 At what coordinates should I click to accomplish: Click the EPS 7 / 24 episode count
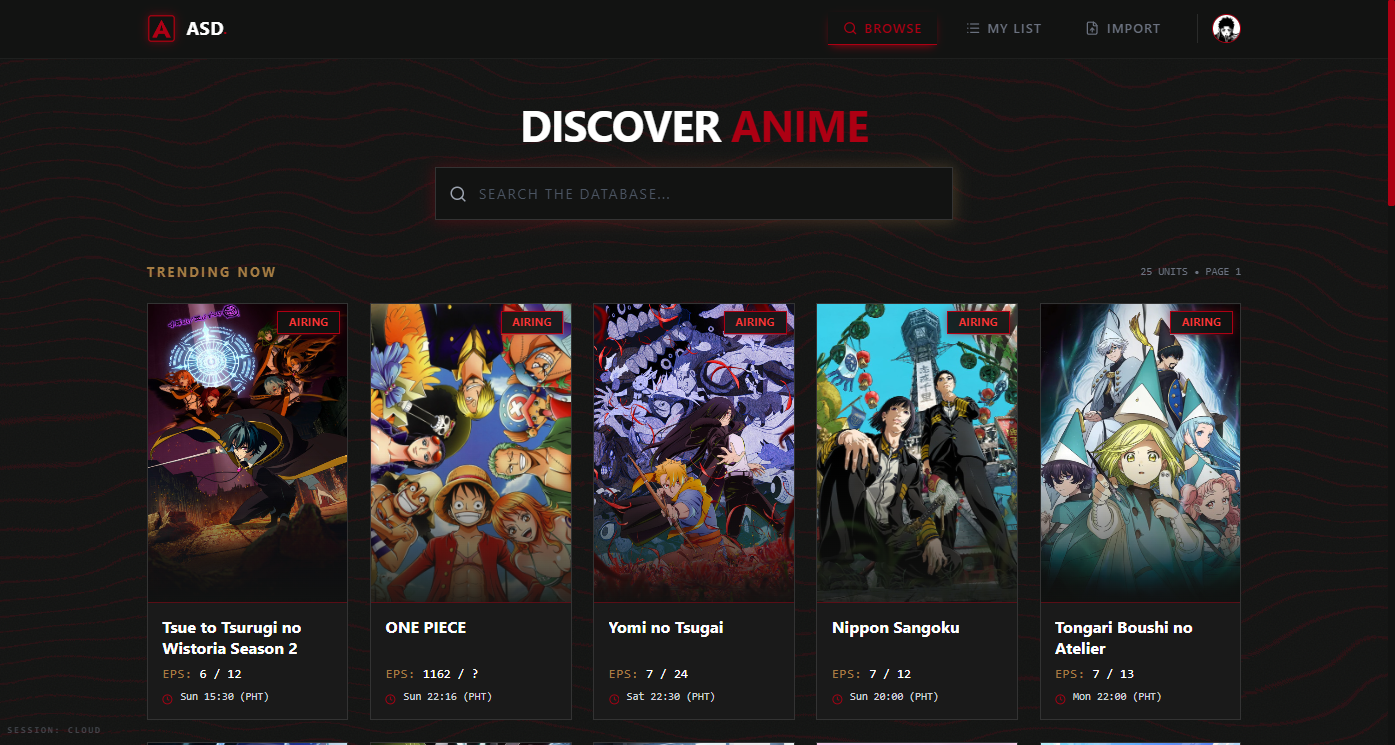pos(648,674)
